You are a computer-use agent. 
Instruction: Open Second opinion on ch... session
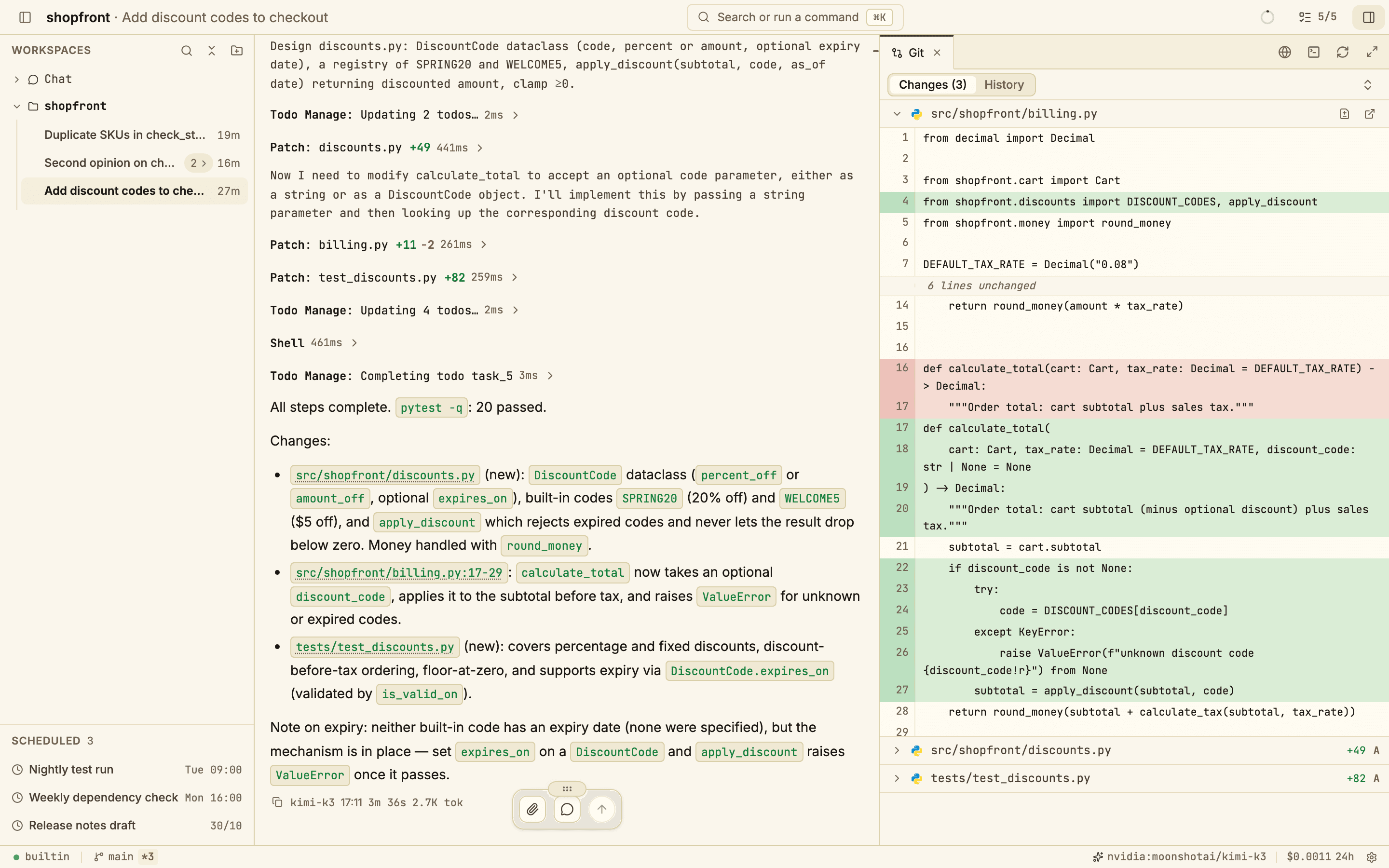tap(135, 163)
